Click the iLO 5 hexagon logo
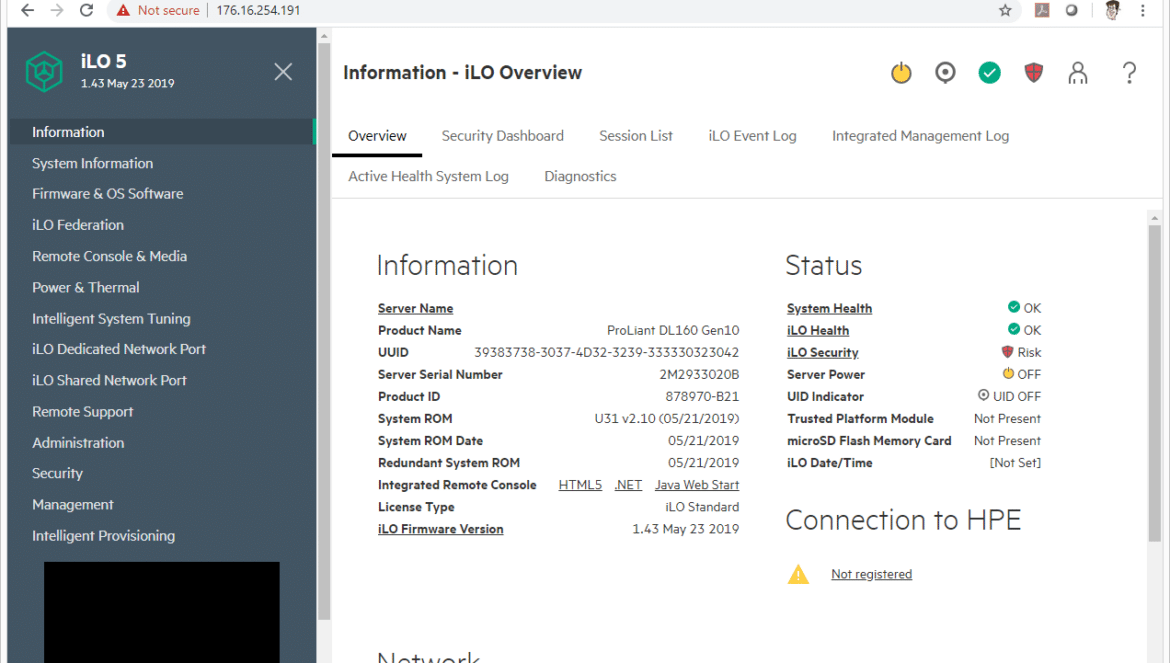 pos(44,72)
